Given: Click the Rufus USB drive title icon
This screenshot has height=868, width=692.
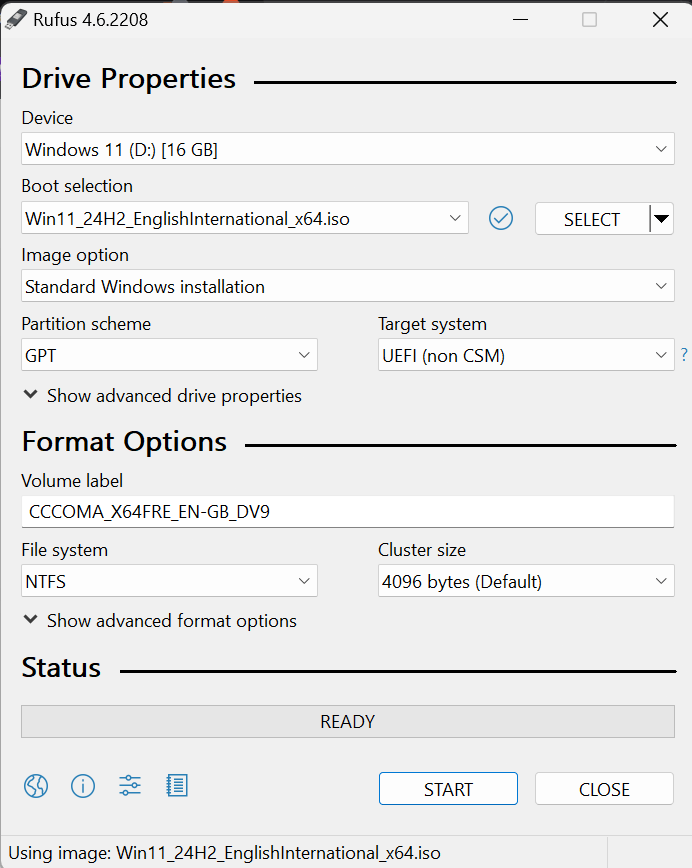Looking at the screenshot, I should (15, 19).
